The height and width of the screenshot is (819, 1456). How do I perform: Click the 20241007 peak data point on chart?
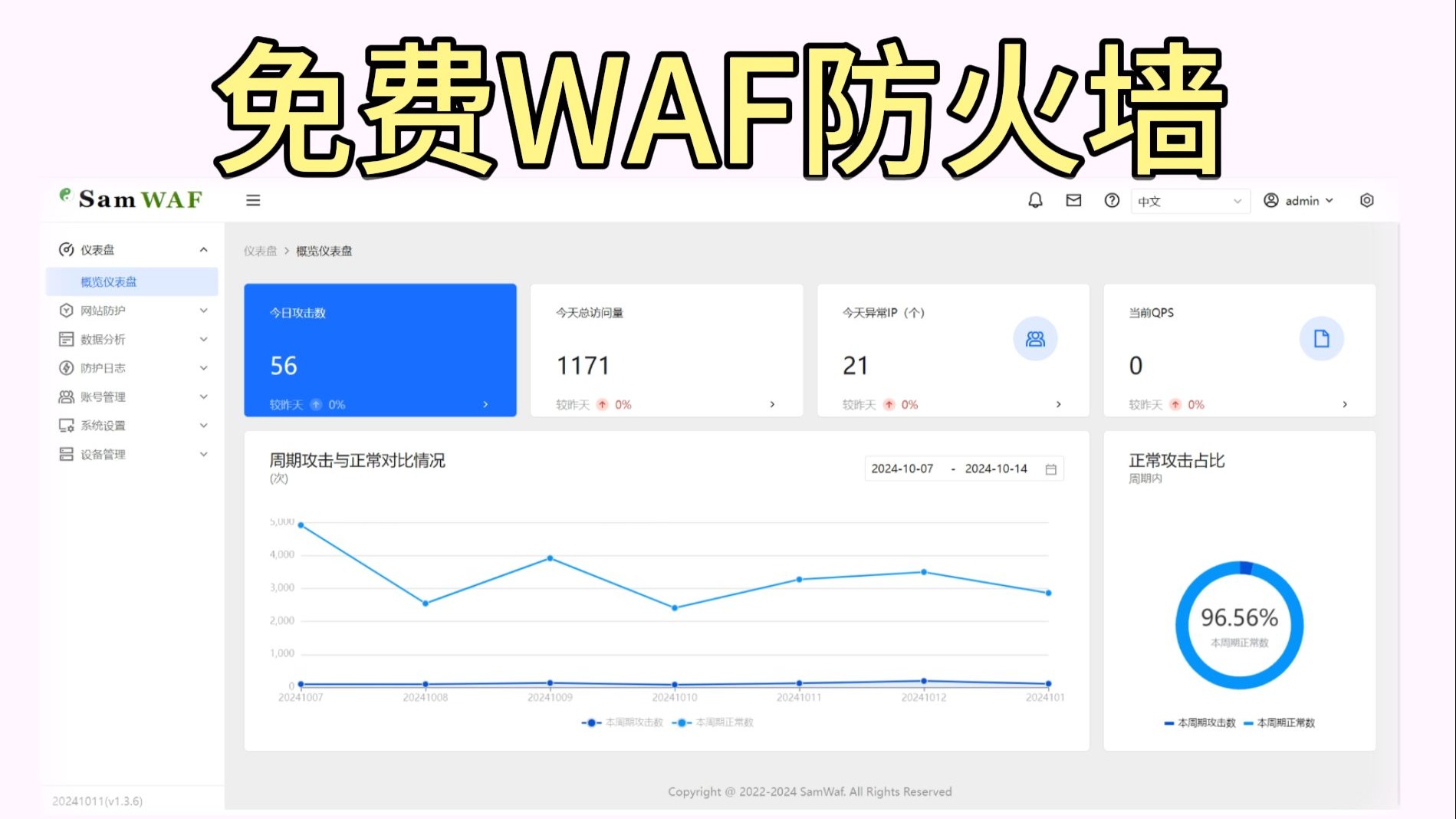pyautogui.click(x=301, y=525)
